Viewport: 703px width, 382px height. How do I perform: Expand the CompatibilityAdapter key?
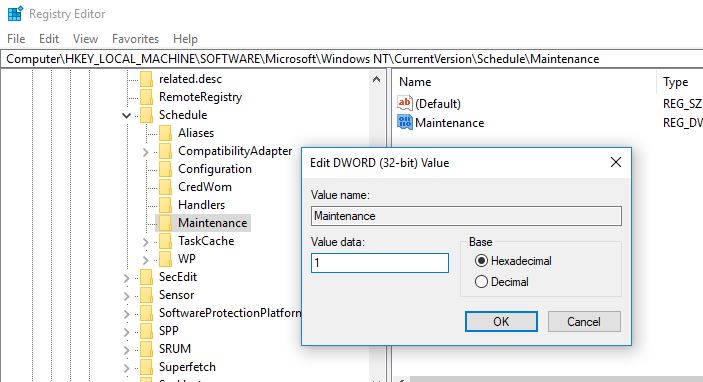[x=145, y=152]
